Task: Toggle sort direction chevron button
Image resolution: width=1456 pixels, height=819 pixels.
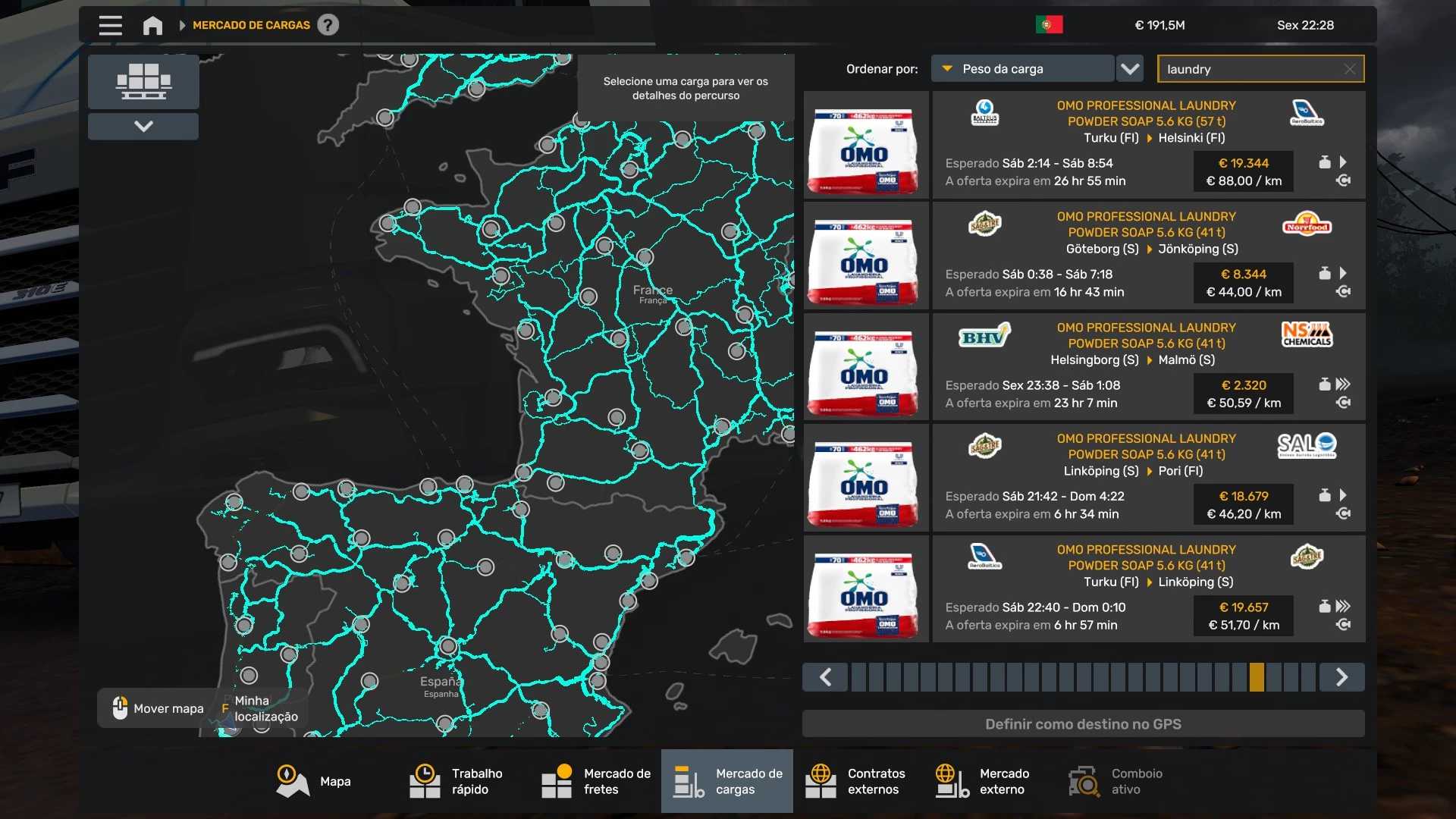Action: pyautogui.click(x=1130, y=69)
